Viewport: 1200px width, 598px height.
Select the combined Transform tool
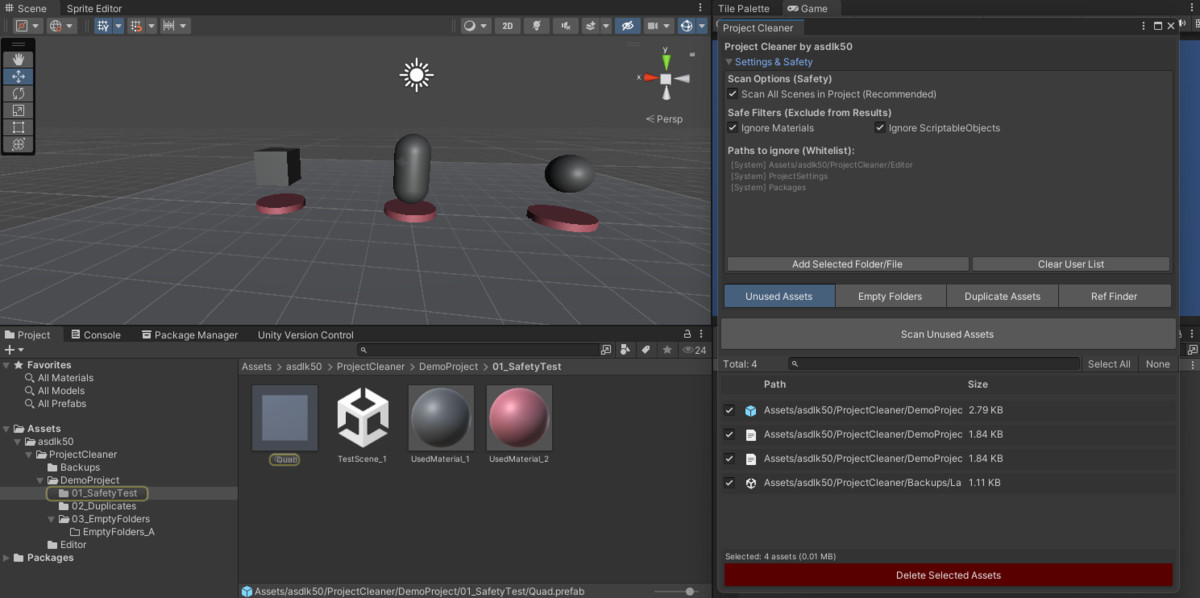pos(18,144)
